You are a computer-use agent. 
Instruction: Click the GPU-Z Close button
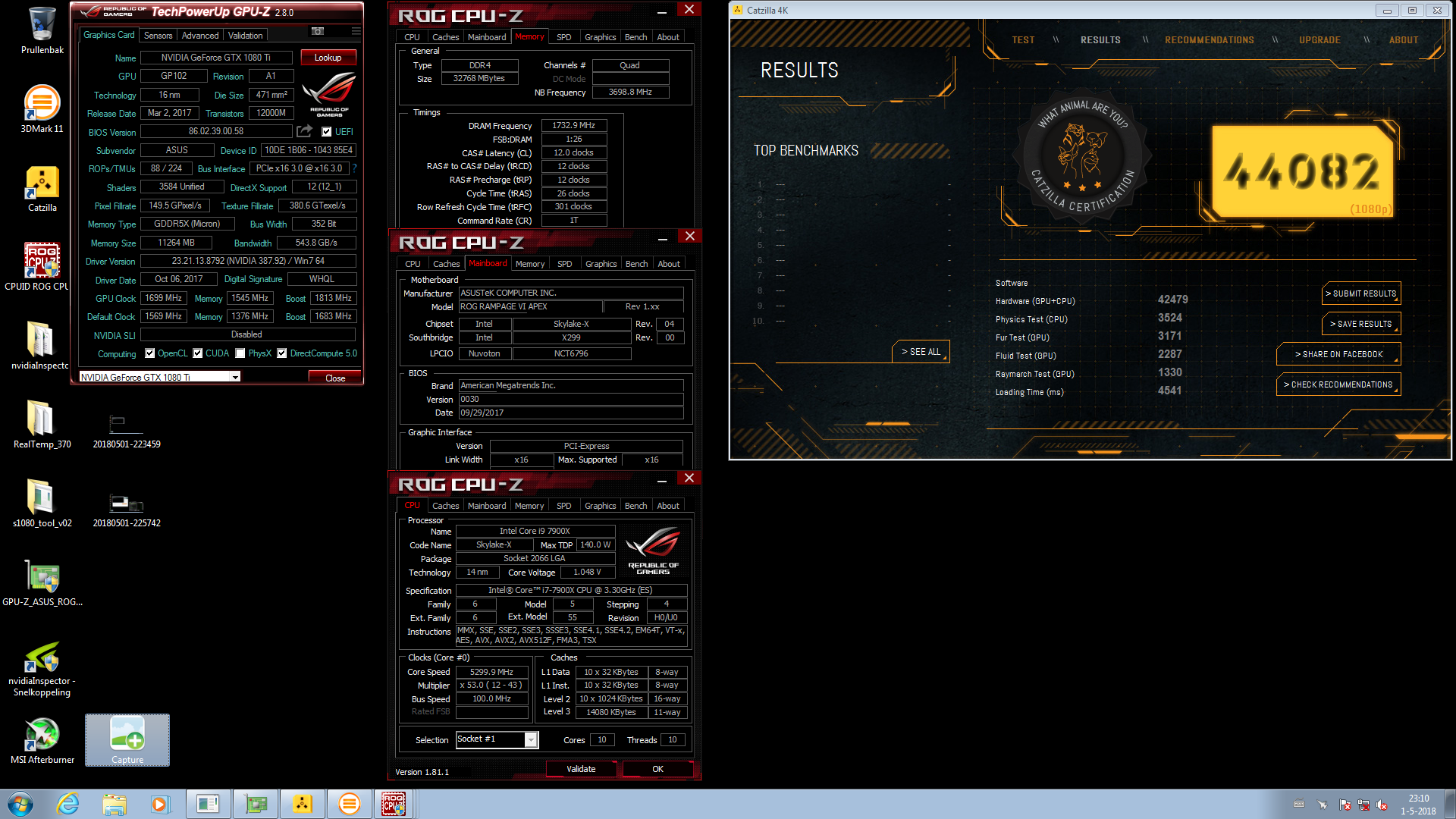coord(335,378)
